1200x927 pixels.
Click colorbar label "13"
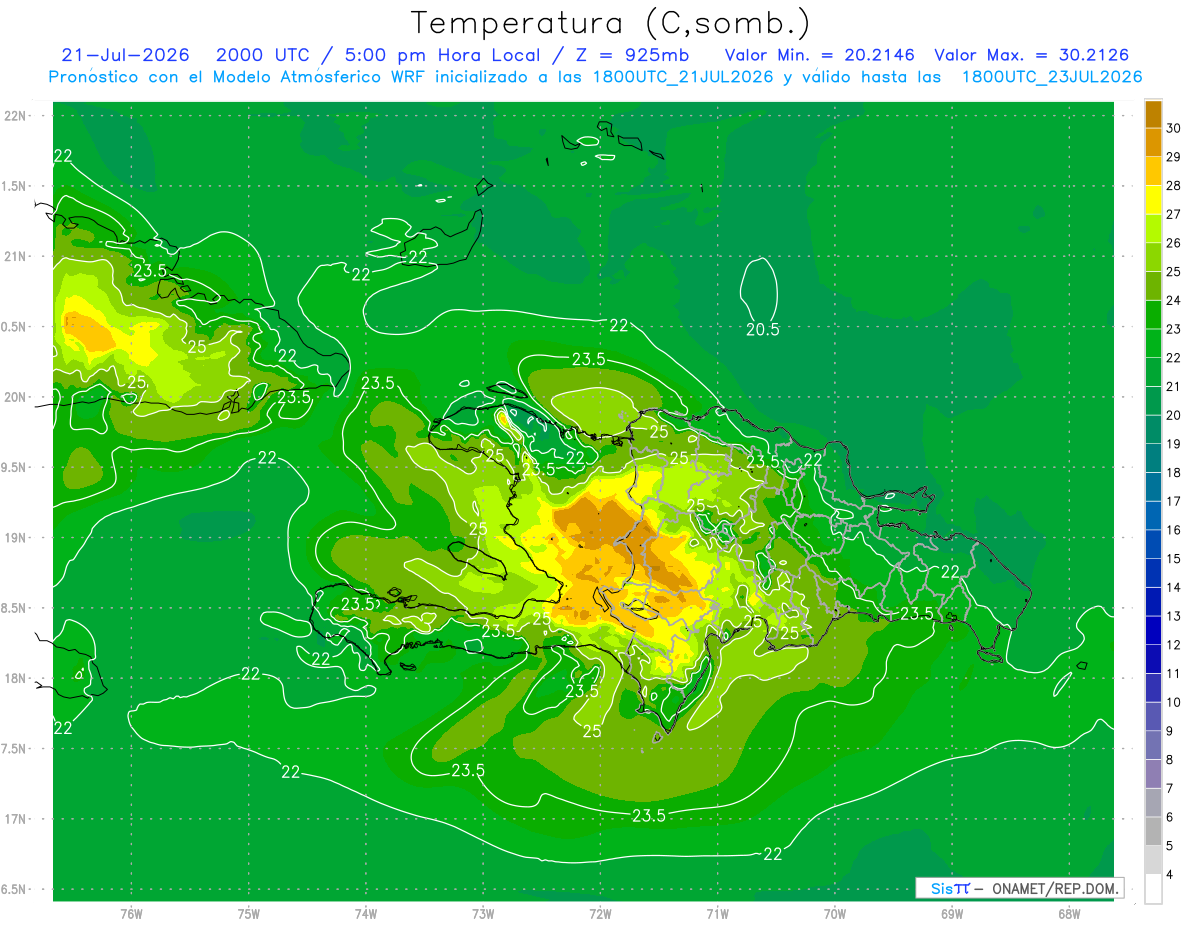pos(1174,616)
